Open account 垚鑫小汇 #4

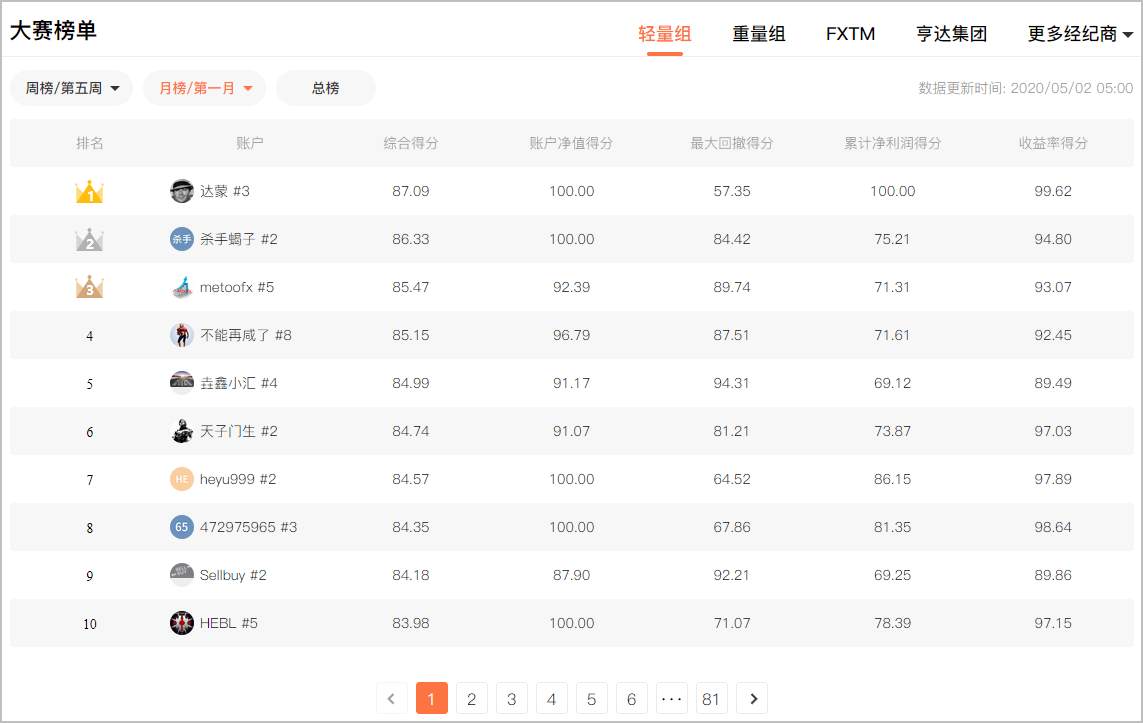click(238, 383)
